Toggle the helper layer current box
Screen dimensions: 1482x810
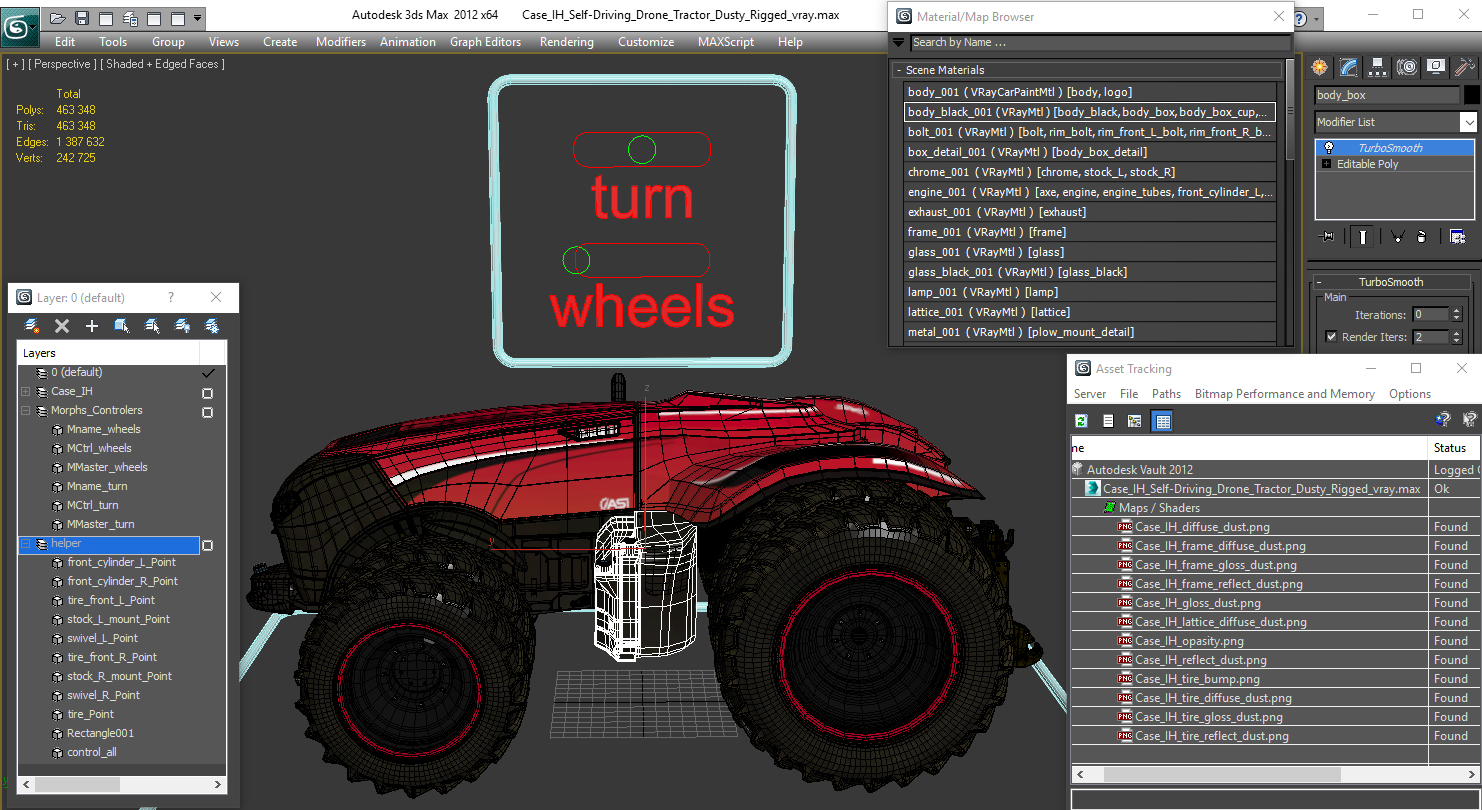point(208,545)
